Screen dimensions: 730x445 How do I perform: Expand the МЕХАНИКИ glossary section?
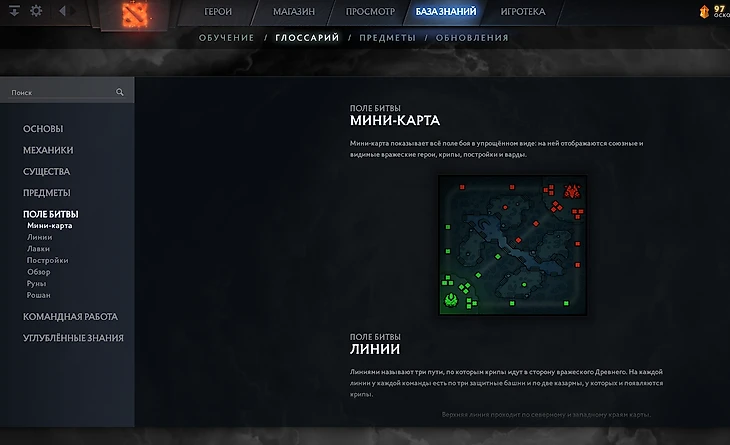(x=48, y=150)
